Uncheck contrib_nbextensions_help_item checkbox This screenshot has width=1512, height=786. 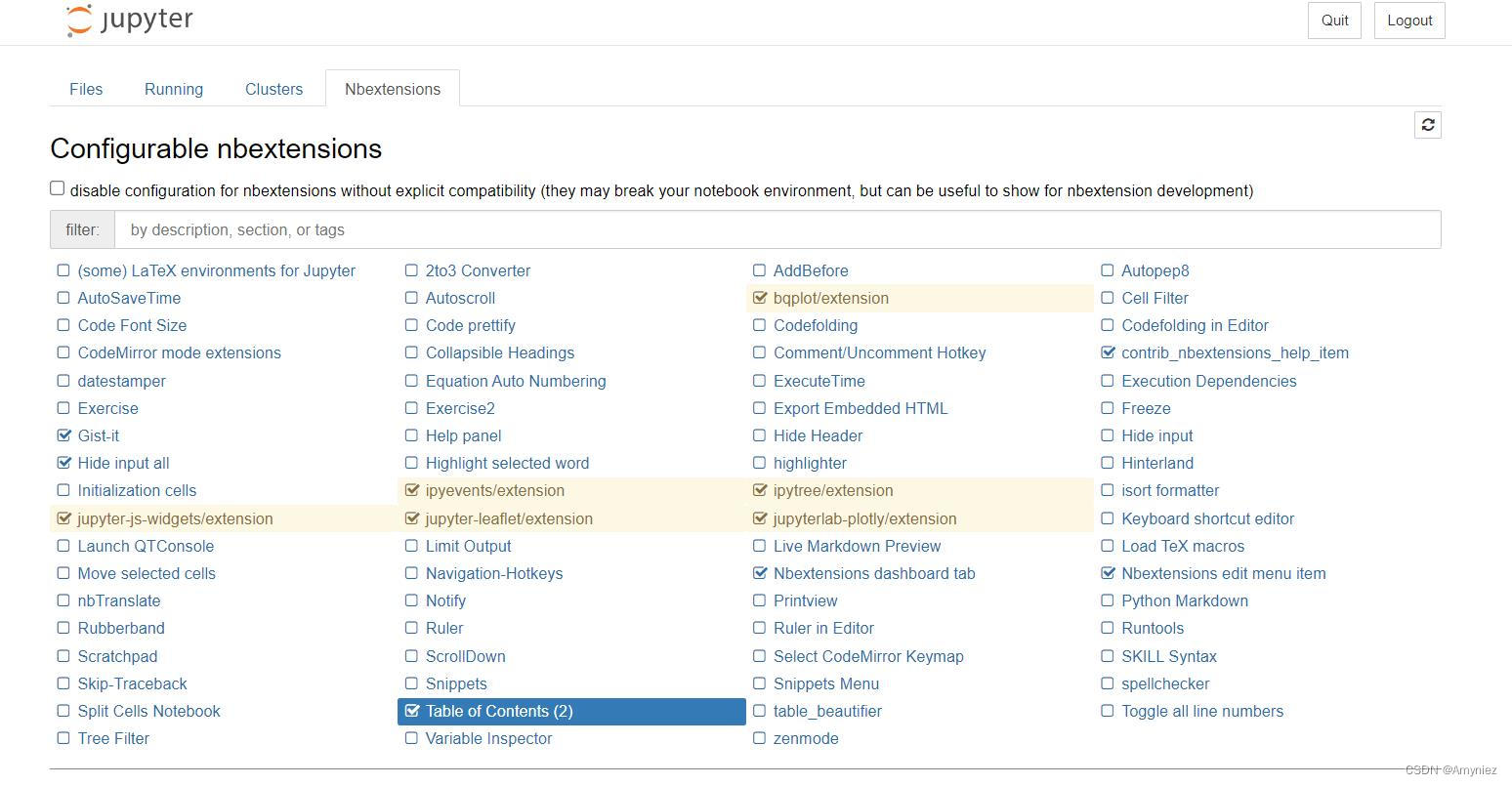pos(1108,352)
